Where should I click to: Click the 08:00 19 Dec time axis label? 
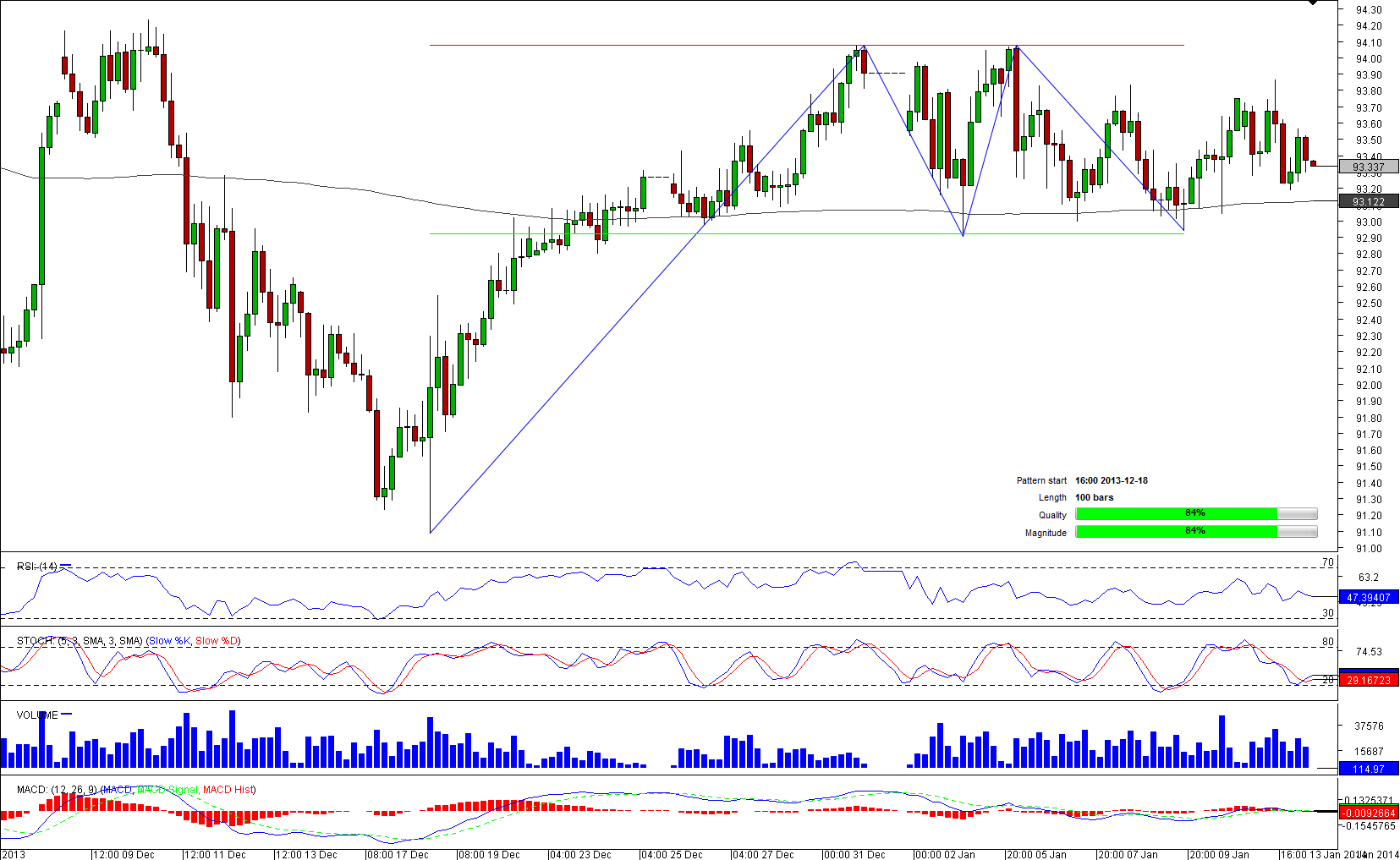click(x=489, y=854)
